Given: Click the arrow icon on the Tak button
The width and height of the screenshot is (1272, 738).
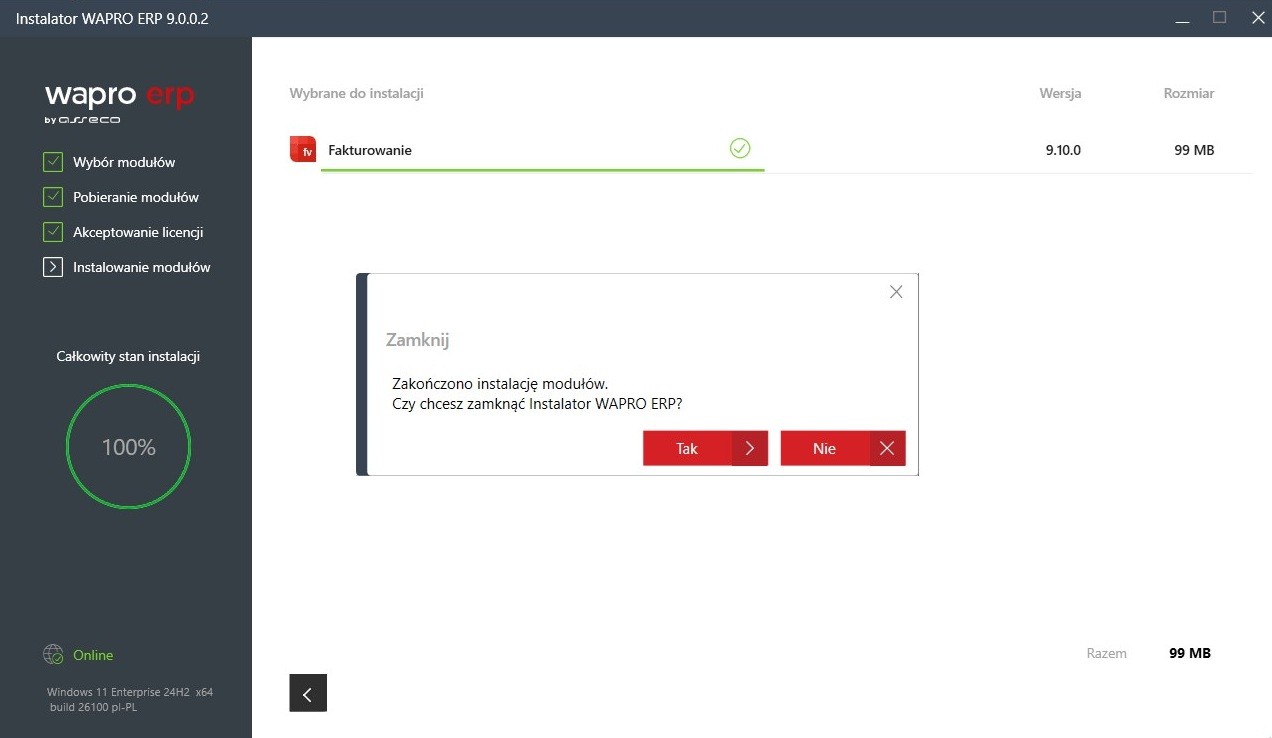Looking at the screenshot, I should click(x=751, y=448).
